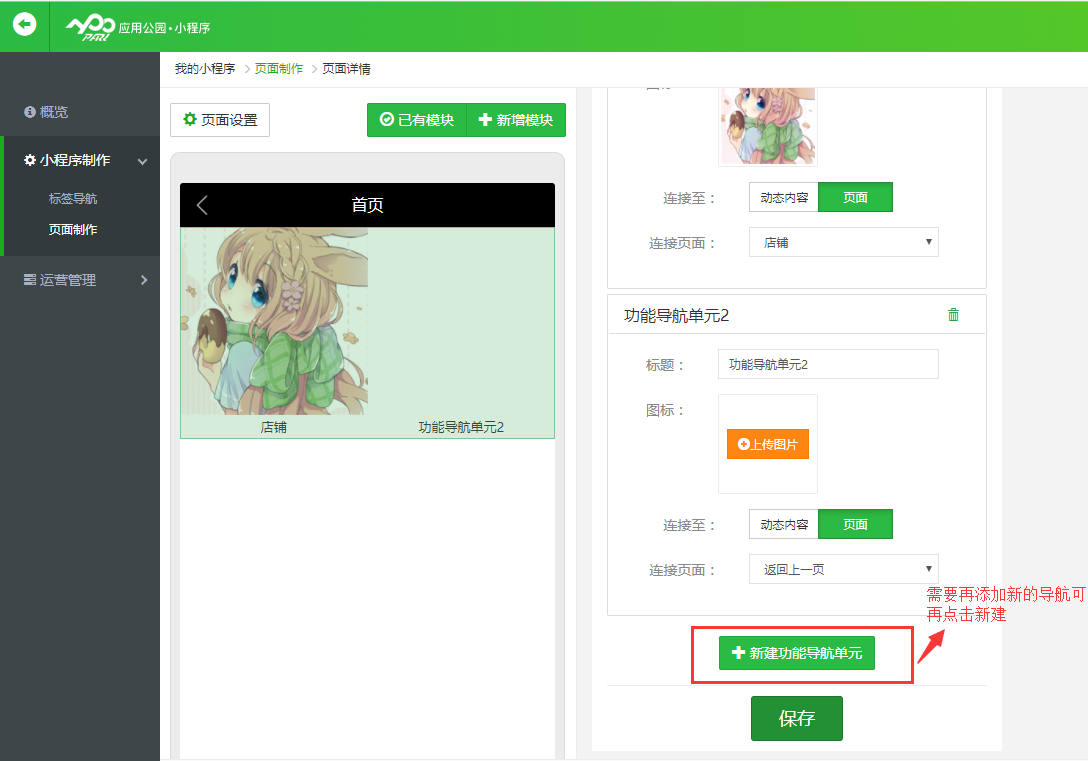
Task: Select 动态内容 in the lower 连接至 toggle
Action: click(x=784, y=524)
